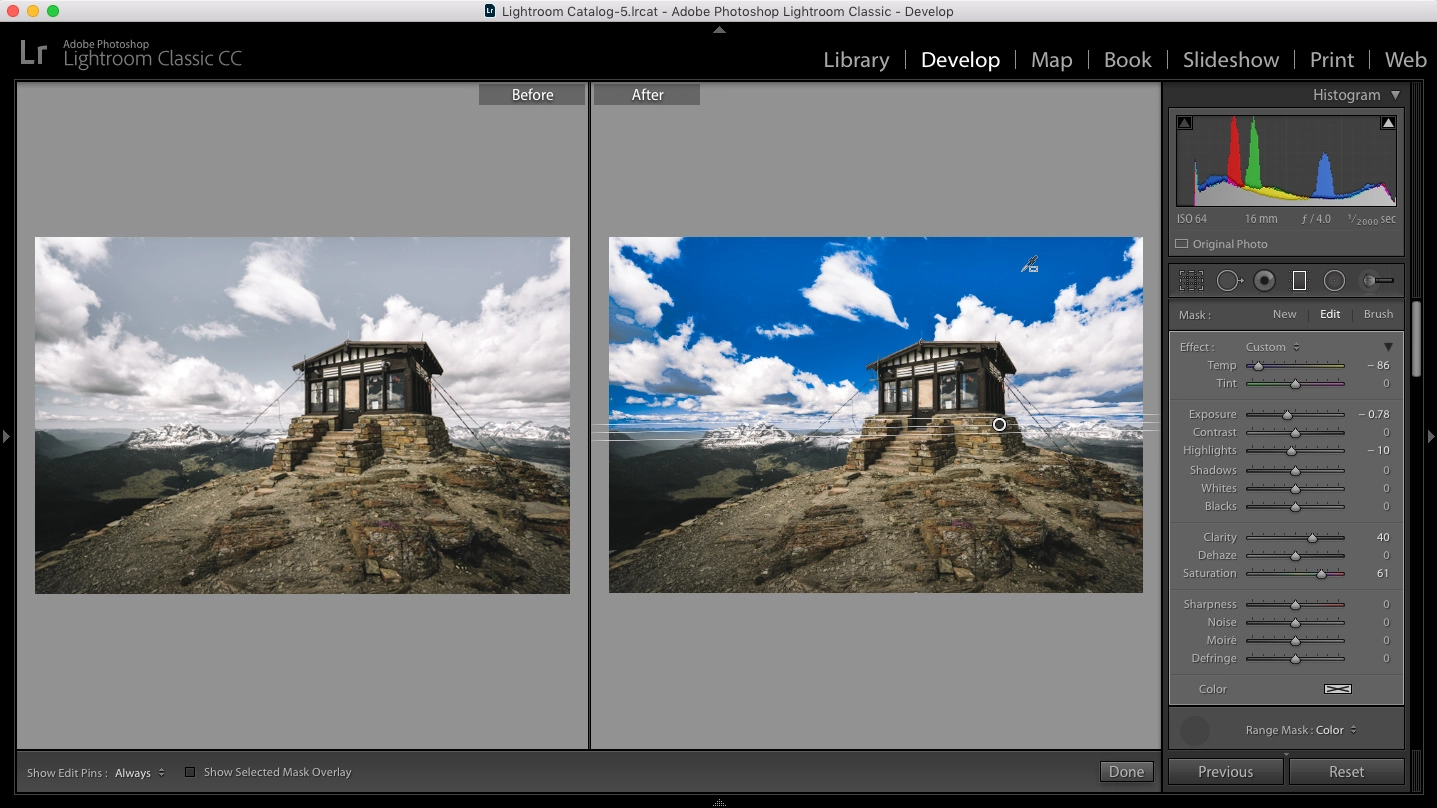This screenshot has height=808, width=1437.
Task: Select the Red Eye Correction tool
Action: pyautogui.click(x=1264, y=280)
